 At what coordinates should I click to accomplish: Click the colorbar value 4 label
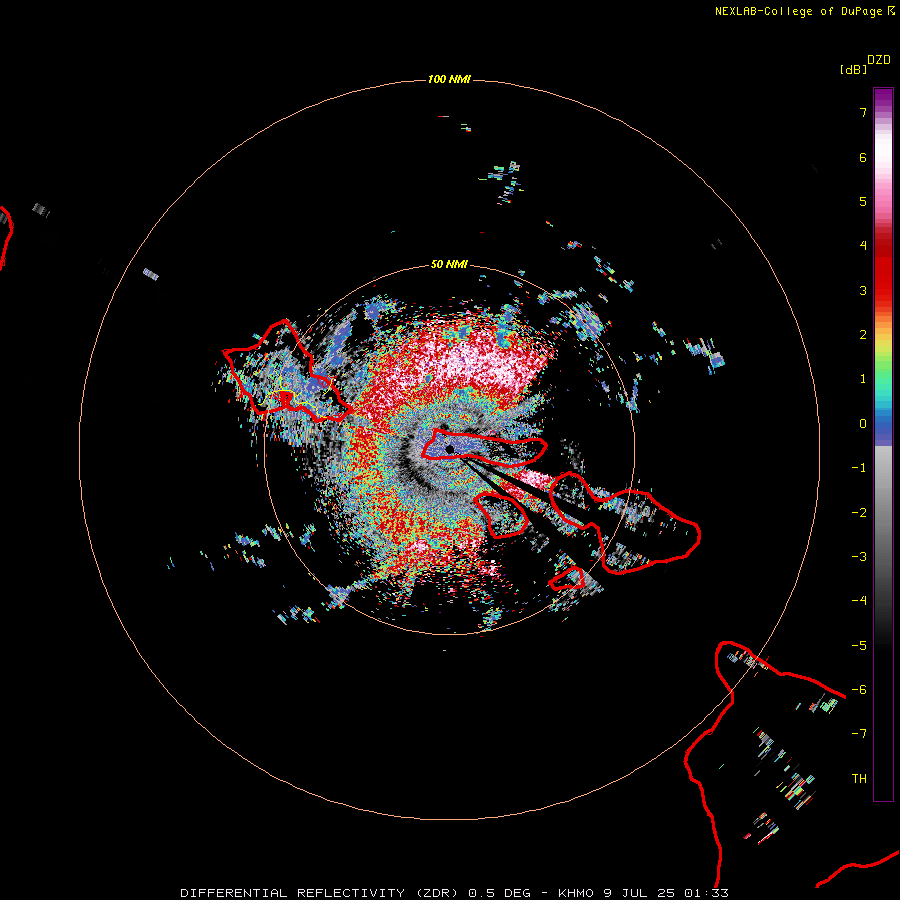(x=863, y=246)
